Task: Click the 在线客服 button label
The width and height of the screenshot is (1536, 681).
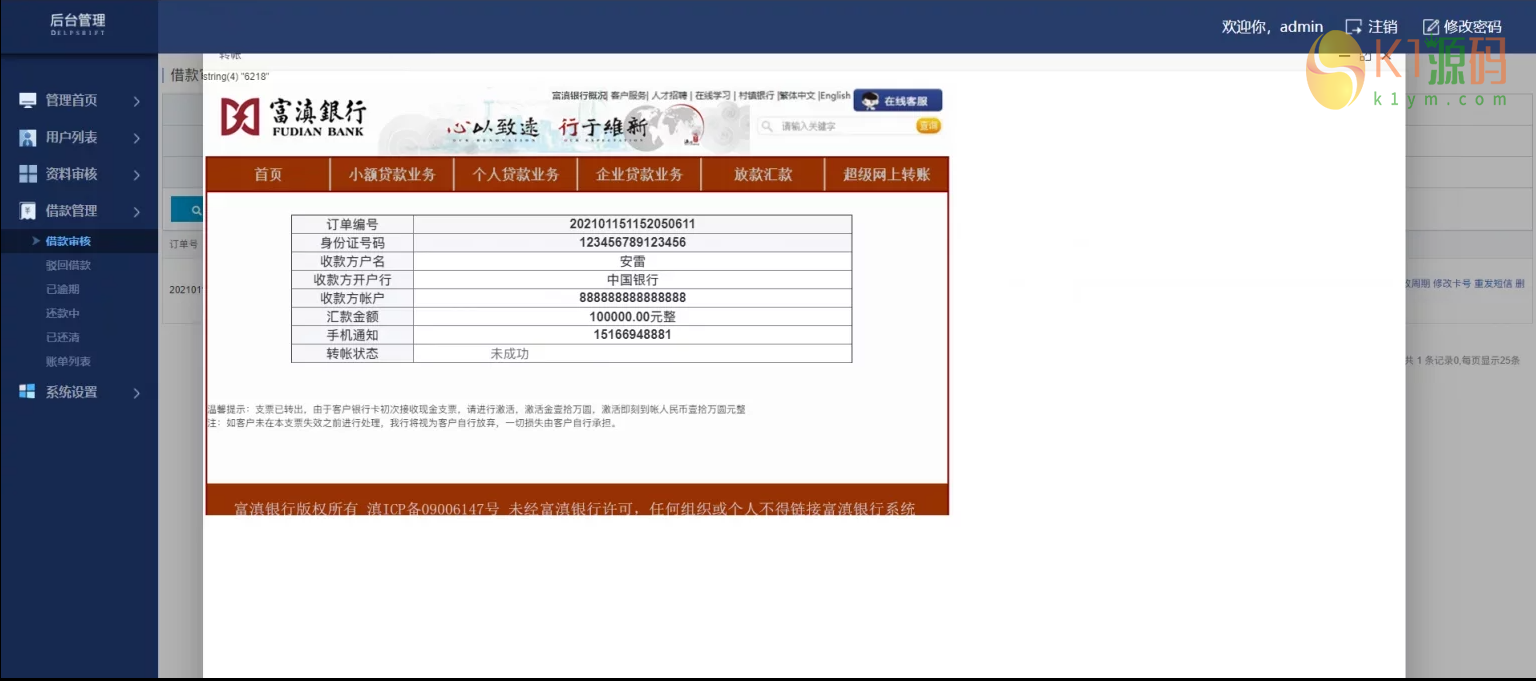Action: tap(907, 101)
